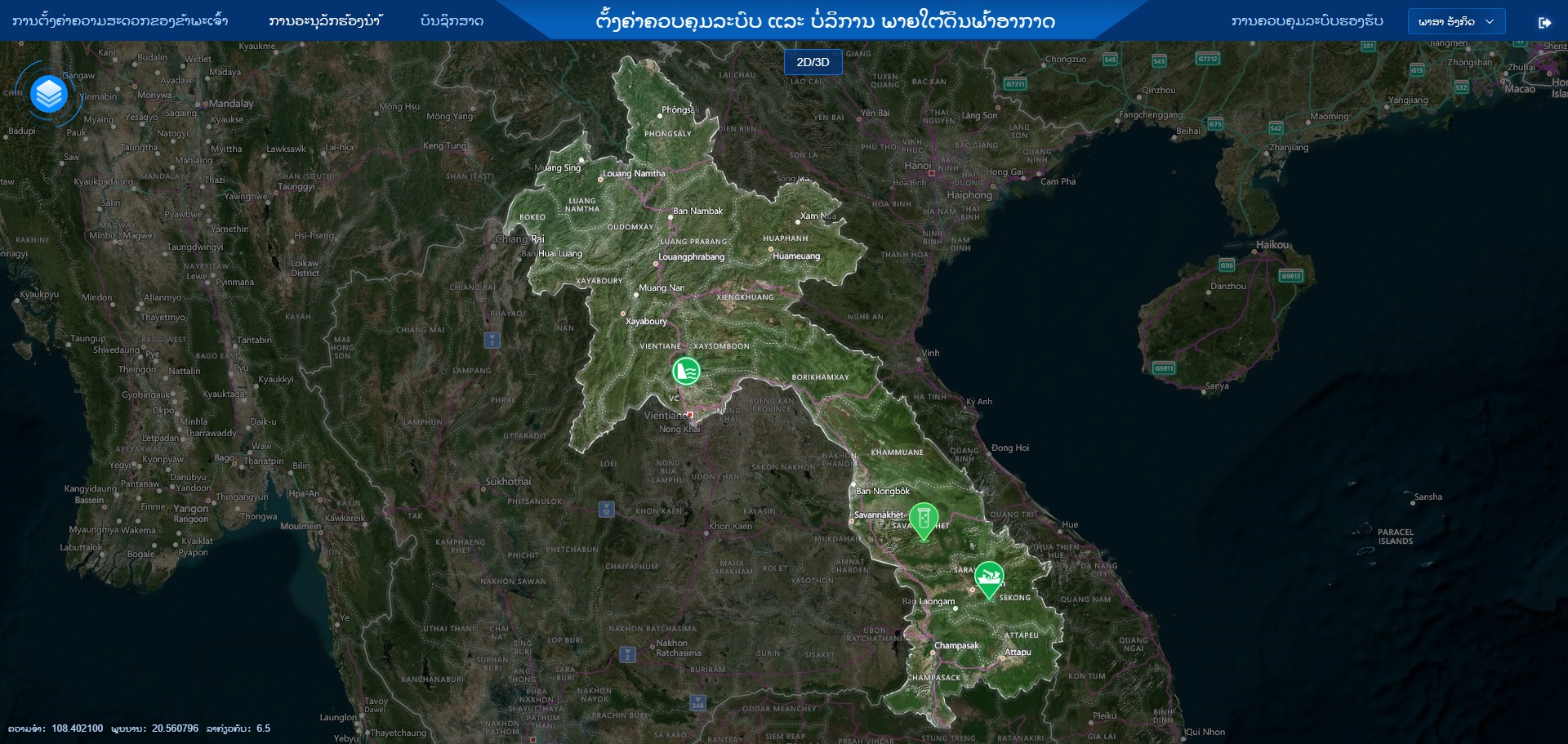Click the Haikou city label on map
This screenshot has width=1568, height=744.
pyautogui.click(x=1272, y=245)
